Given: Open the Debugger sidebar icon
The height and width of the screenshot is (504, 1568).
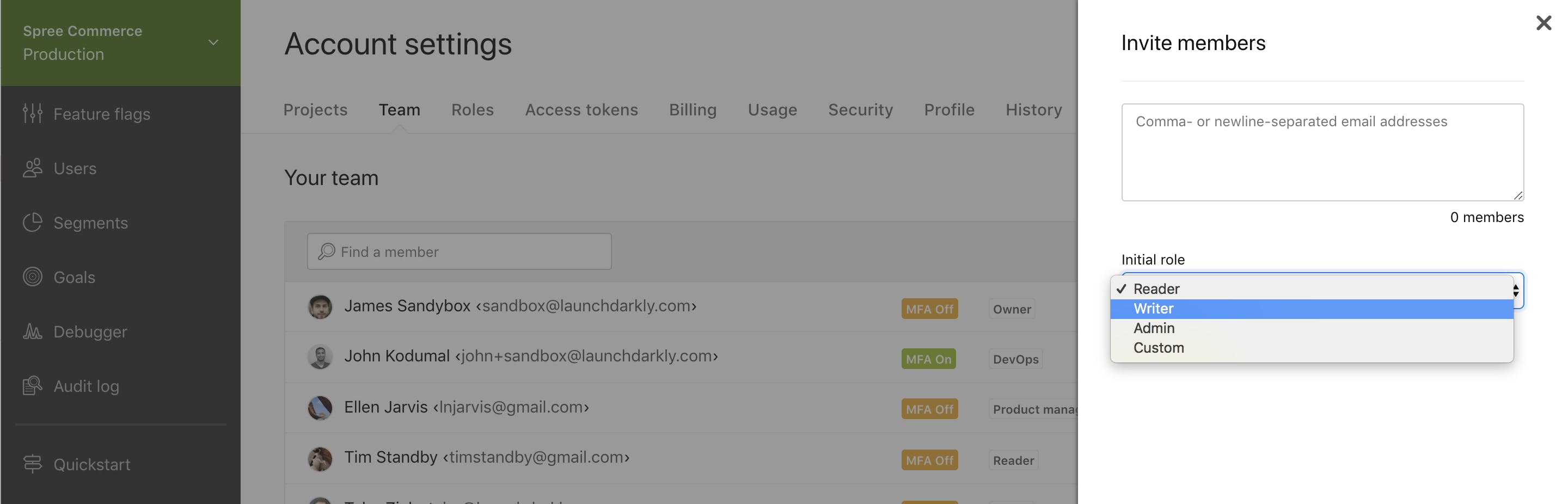Looking at the screenshot, I should [x=32, y=331].
